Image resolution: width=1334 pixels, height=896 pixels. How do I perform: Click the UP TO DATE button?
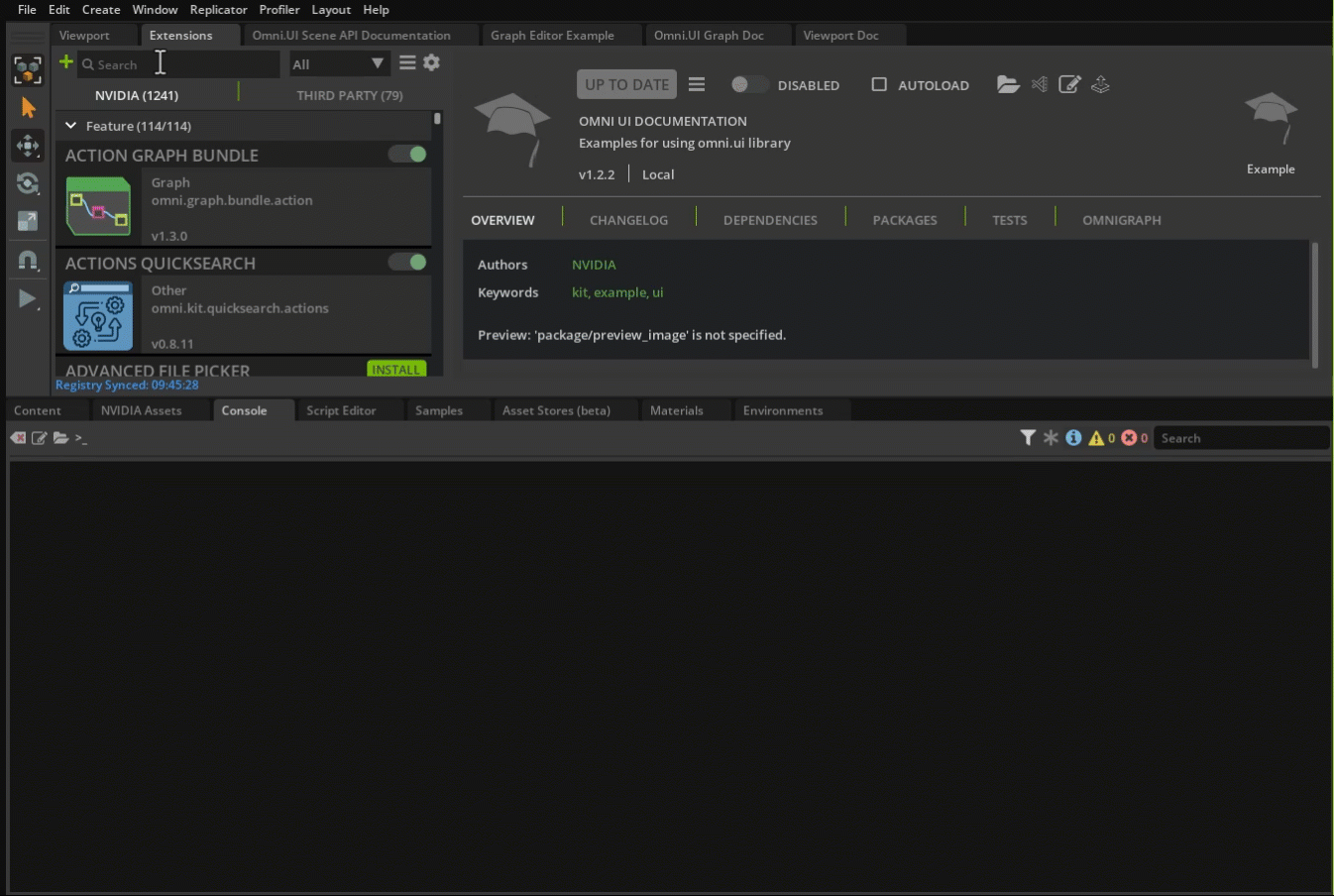point(626,84)
